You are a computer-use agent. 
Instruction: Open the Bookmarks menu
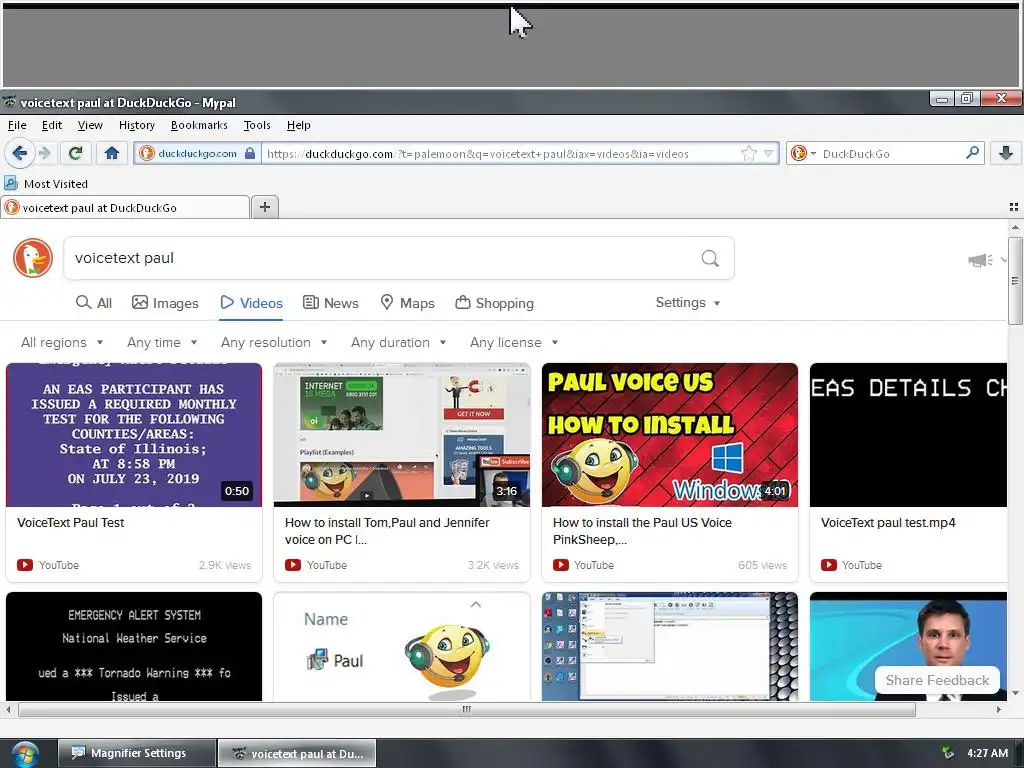click(199, 125)
